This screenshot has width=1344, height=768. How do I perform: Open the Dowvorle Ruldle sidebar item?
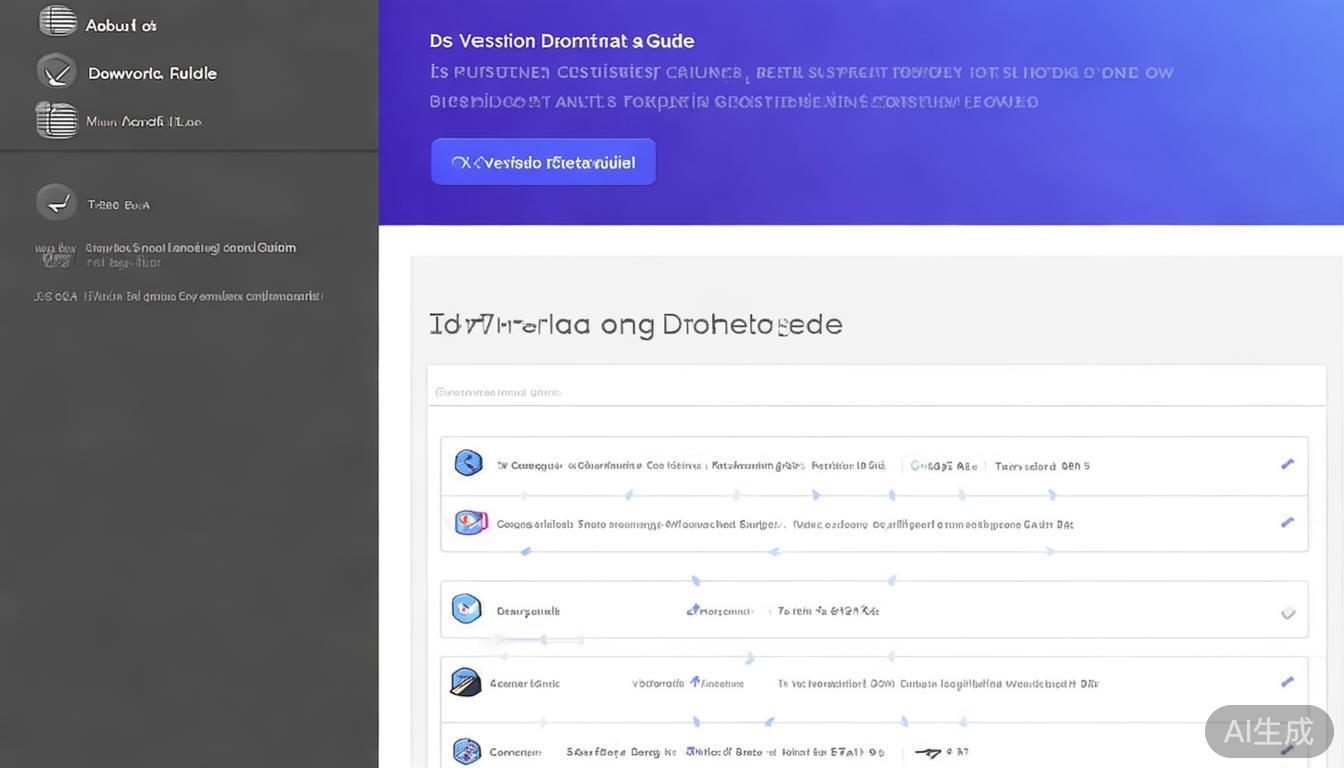(x=152, y=73)
